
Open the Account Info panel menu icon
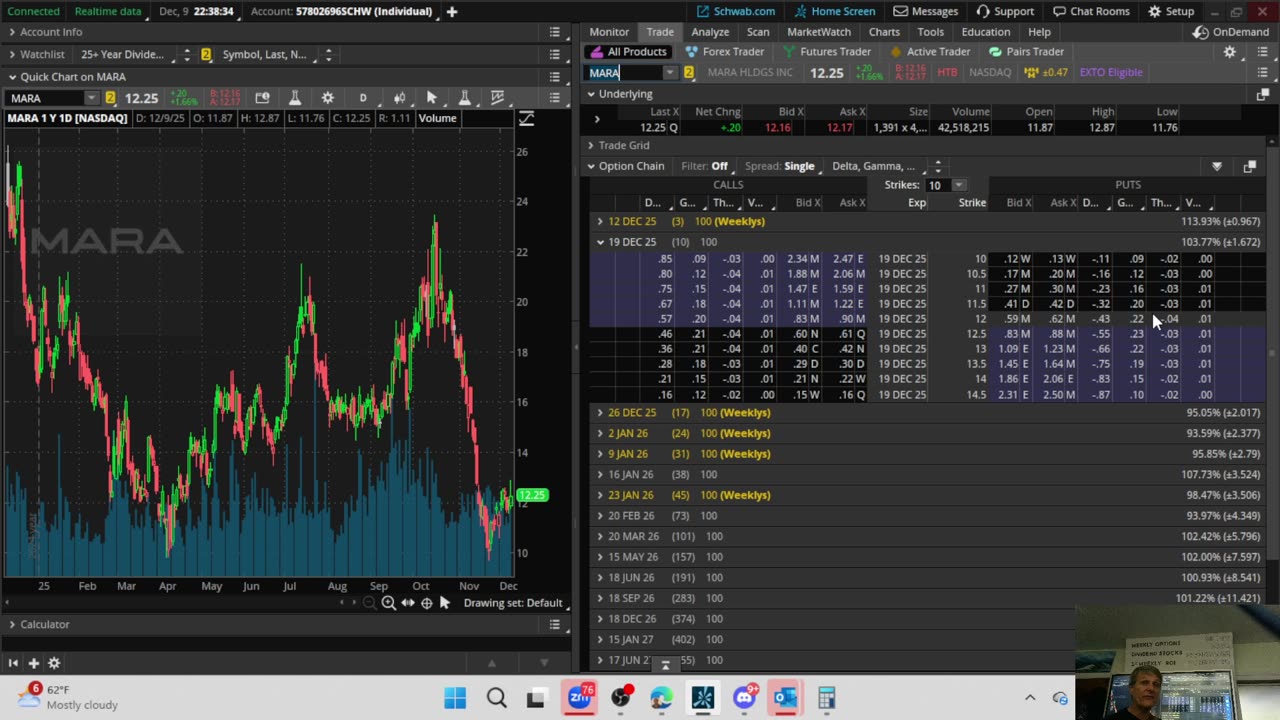point(555,32)
